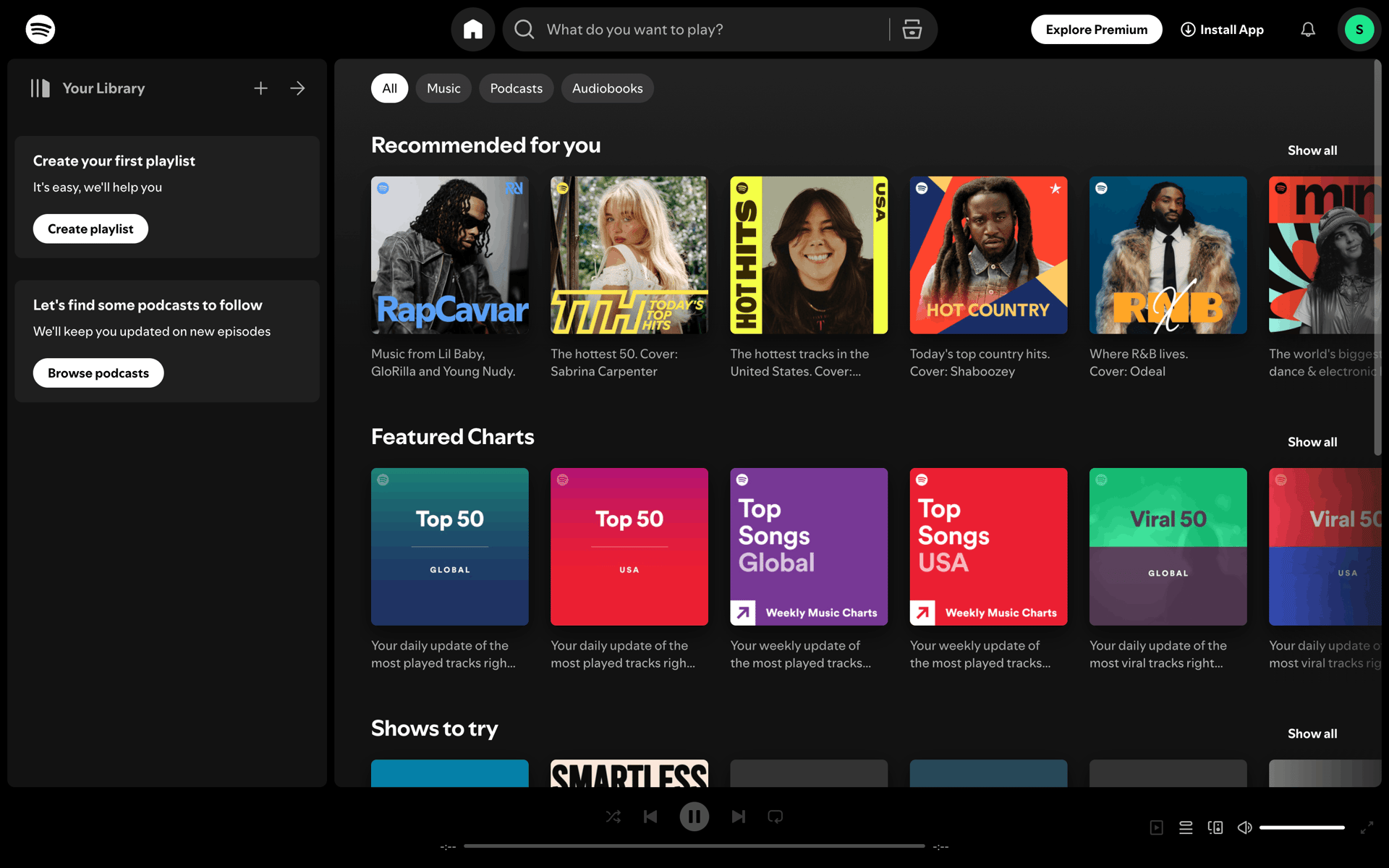Seek on the track progress bar
Screen dimensions: 1389x868
[x=694, y=846]
